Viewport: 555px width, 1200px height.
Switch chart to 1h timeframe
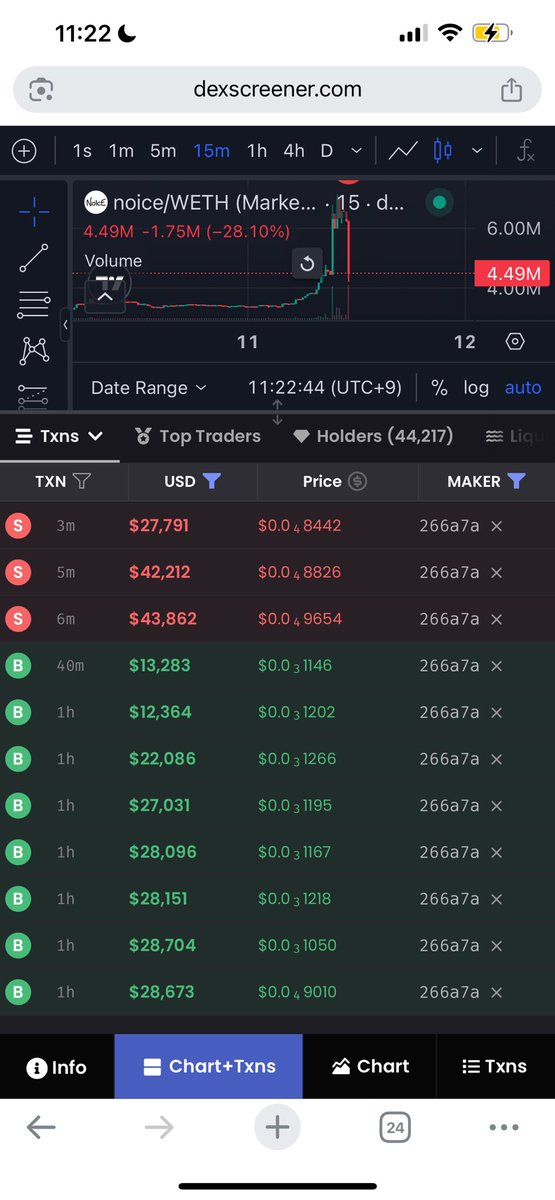[x=257, y=151]
